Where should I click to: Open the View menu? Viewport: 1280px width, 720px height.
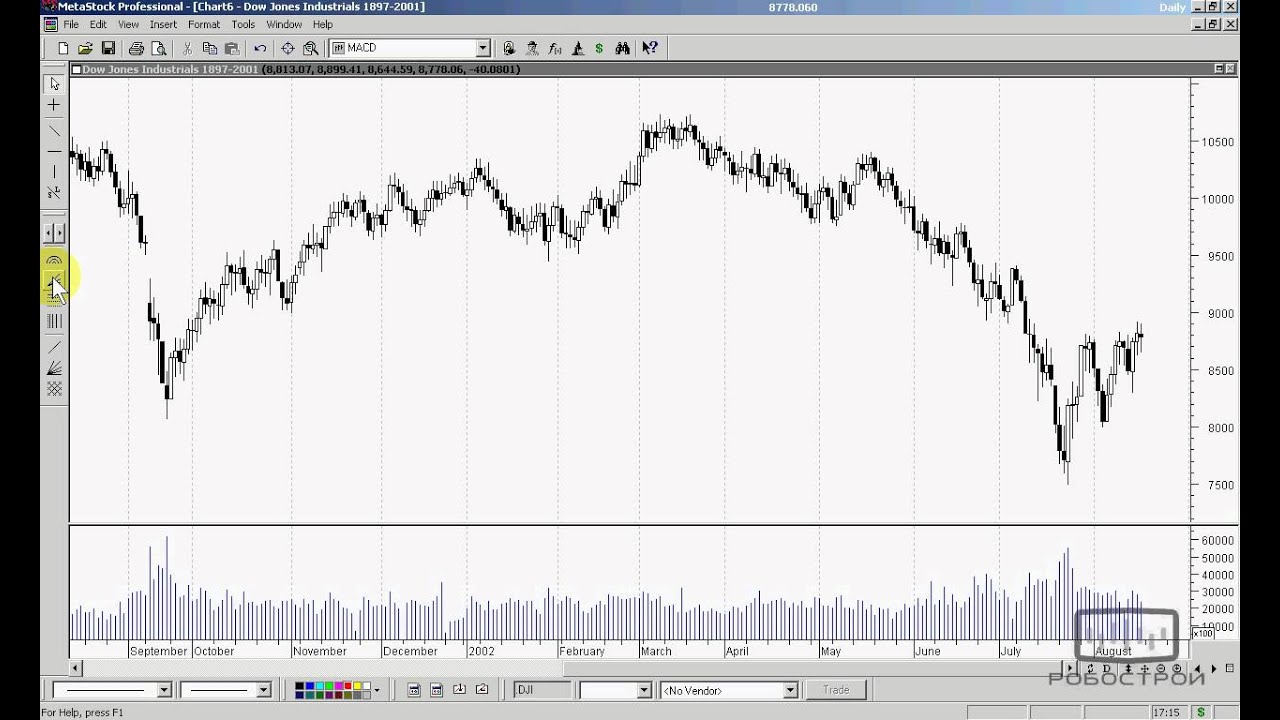pos(129,24)
